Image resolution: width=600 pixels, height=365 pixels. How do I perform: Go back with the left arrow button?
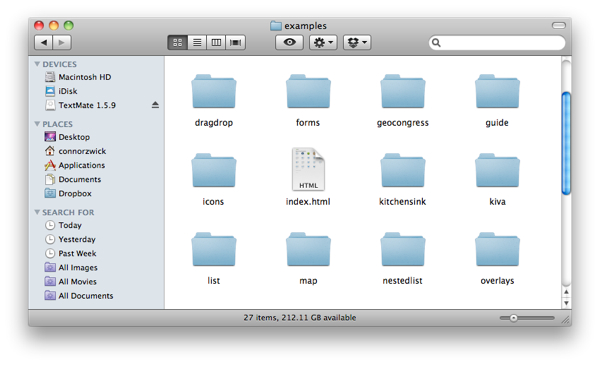pos(44,42)
